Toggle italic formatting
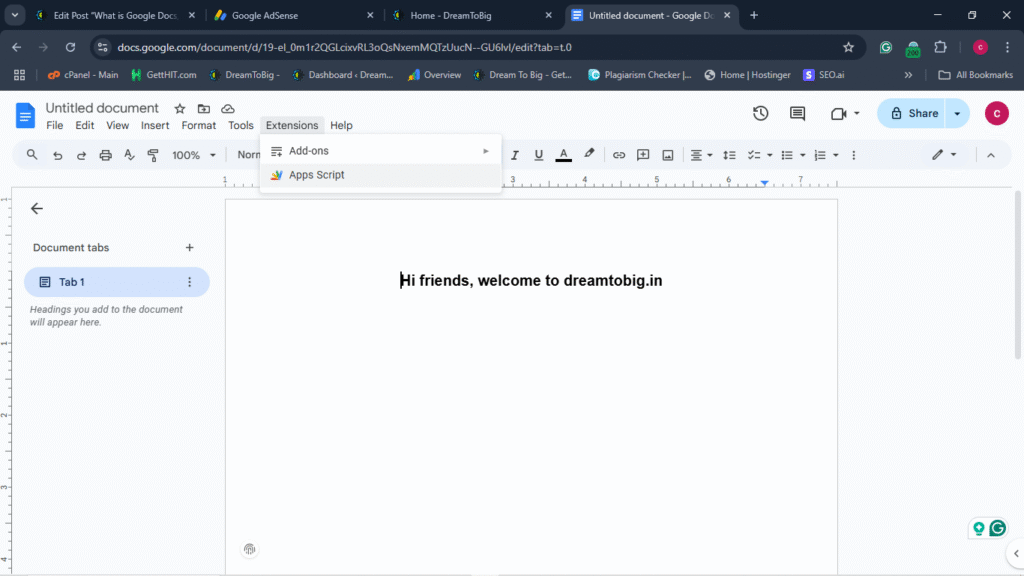 point(516,155)
